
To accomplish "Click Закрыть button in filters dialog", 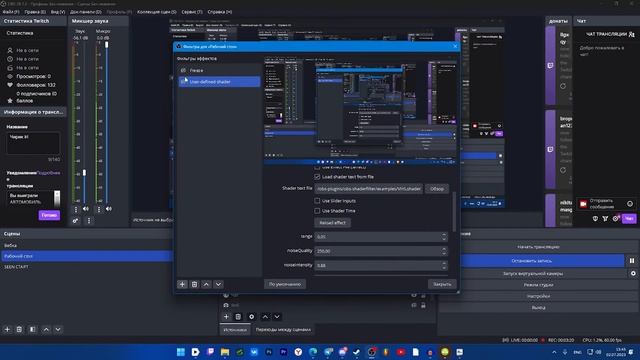I will 442,284.
